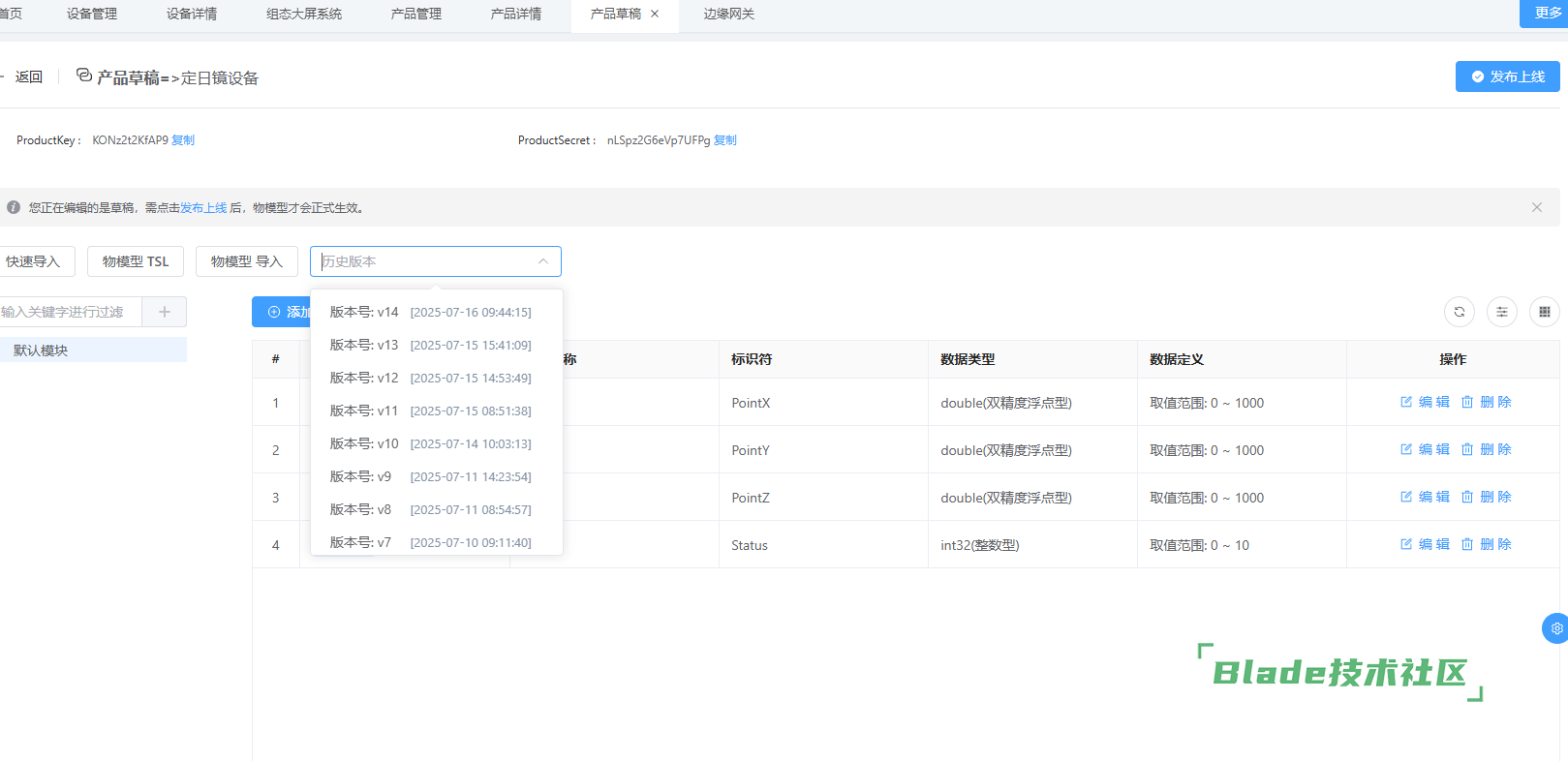Switch to the 设备管理 tab
The width and height of the screenshot is (1568, 761).
click(92, 14)
